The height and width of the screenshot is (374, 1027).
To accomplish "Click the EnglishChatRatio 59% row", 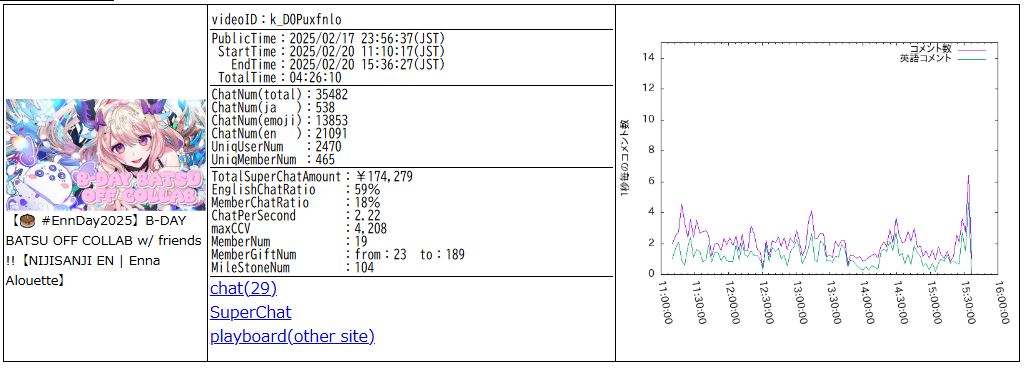I will 295,190.
